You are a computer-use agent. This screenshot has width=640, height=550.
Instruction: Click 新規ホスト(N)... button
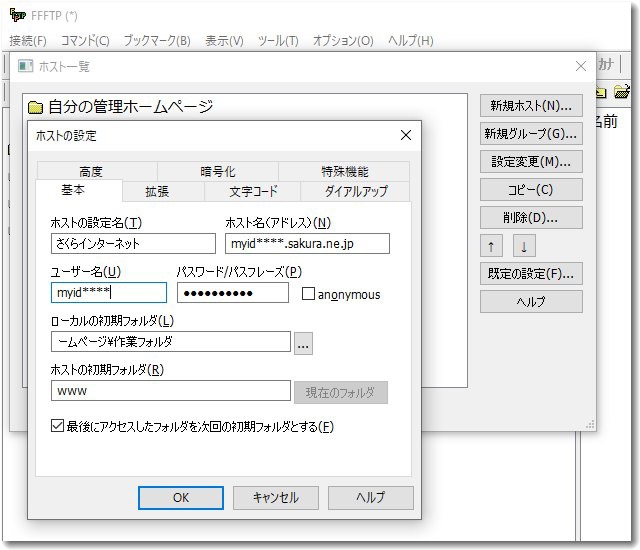coord(530,105)
